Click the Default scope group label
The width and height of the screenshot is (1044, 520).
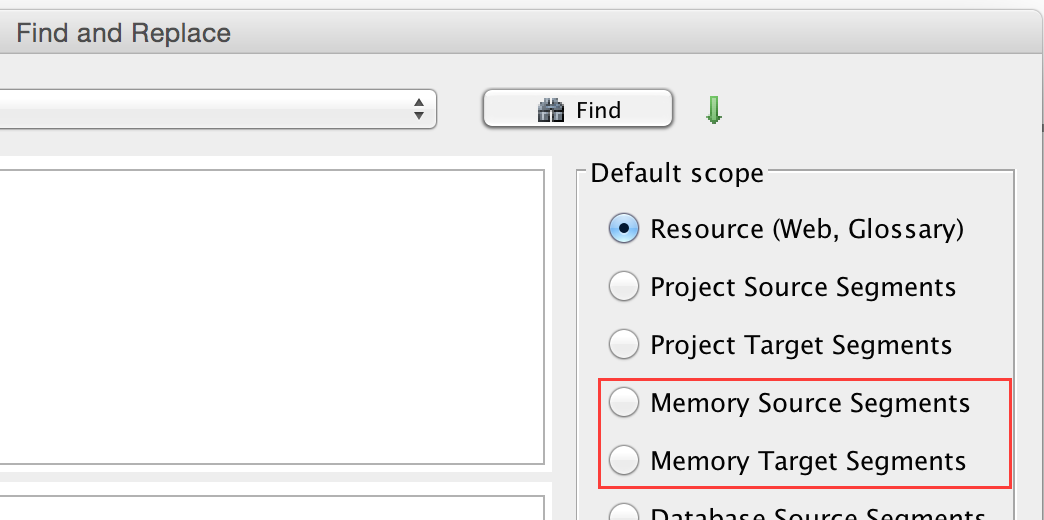(x=677, y=173)
